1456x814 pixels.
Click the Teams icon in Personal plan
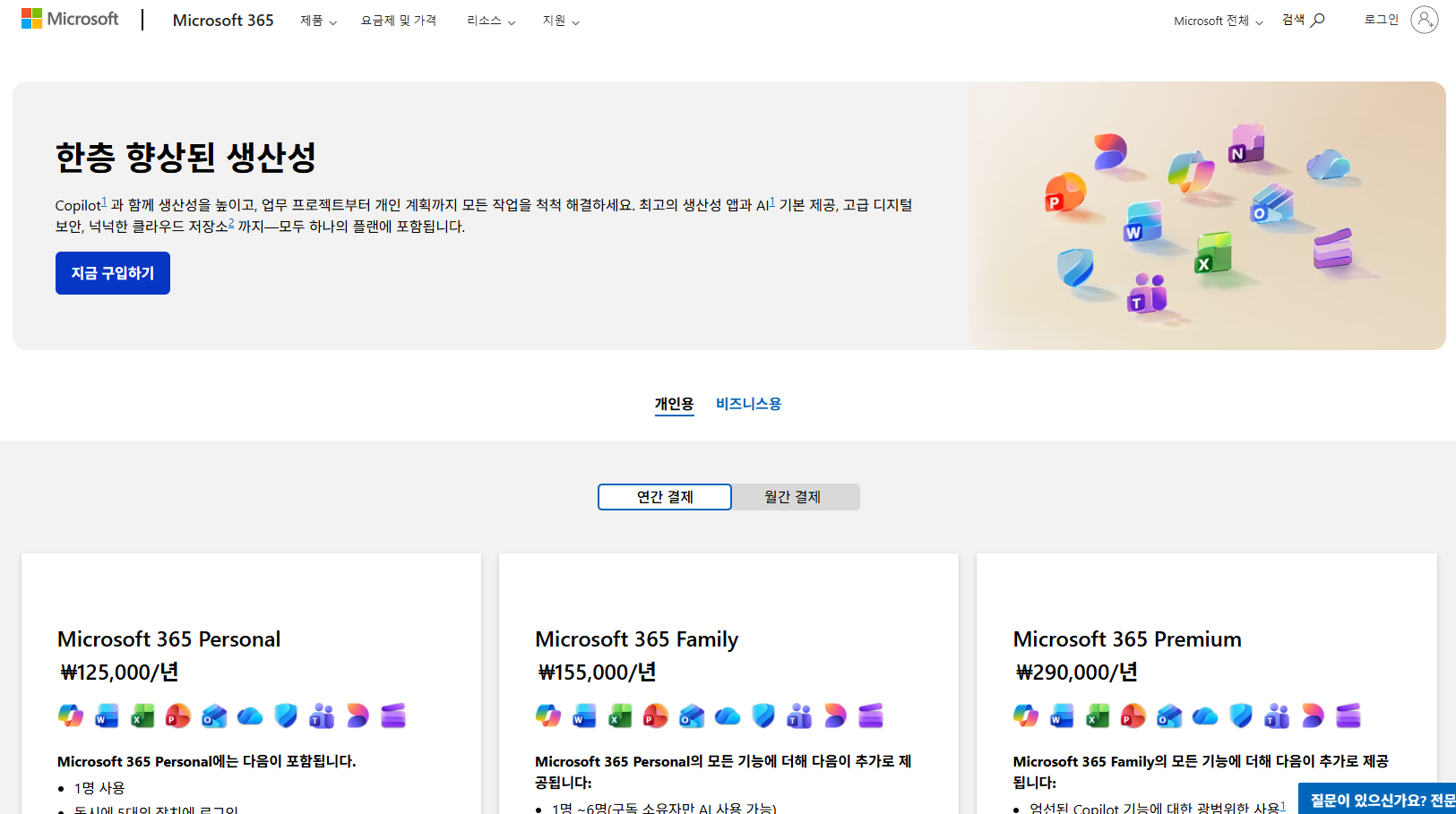[322, 715]
